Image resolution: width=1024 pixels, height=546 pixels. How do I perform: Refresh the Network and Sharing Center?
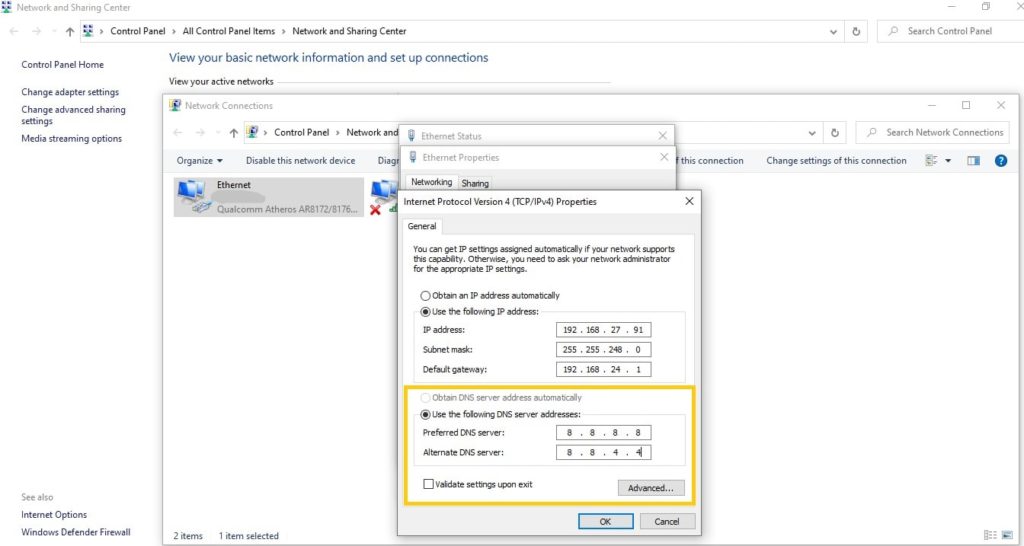pos(856,31)
